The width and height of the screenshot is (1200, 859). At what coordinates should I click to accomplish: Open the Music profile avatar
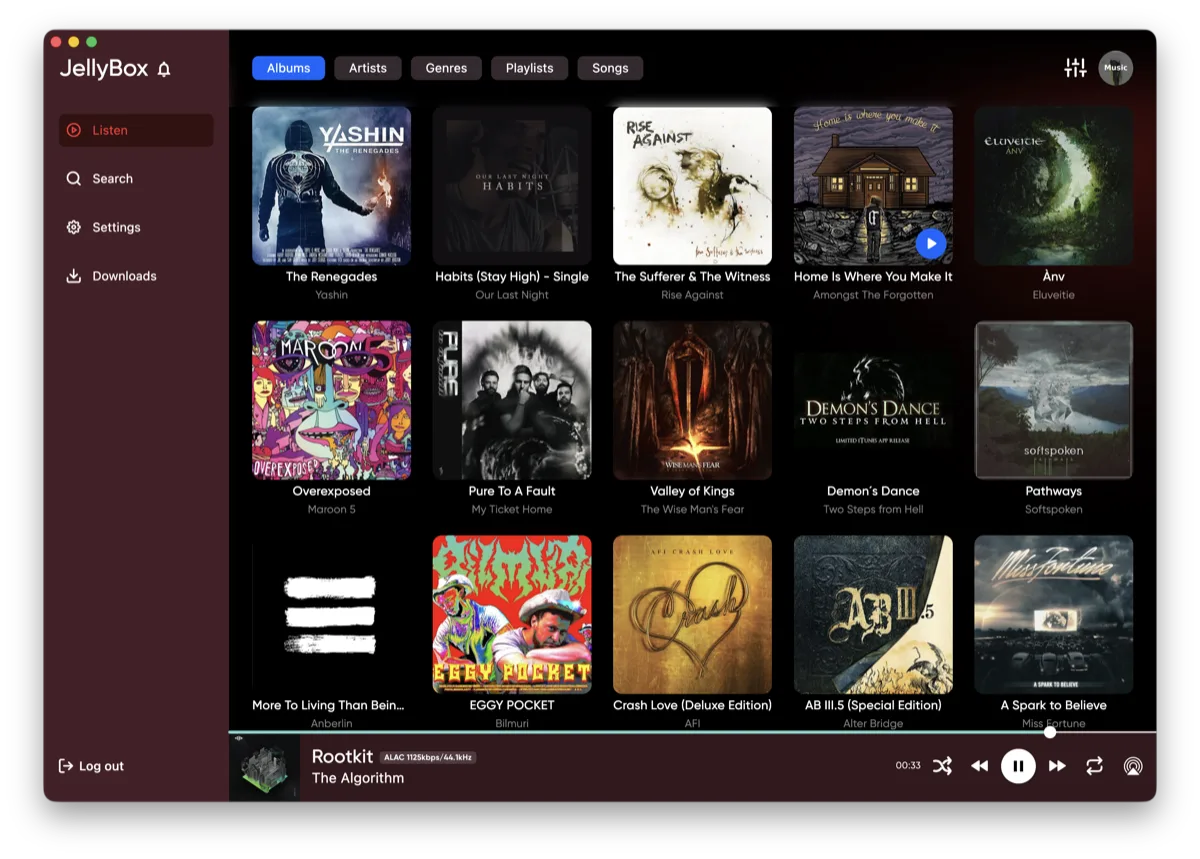[1116, 68]
